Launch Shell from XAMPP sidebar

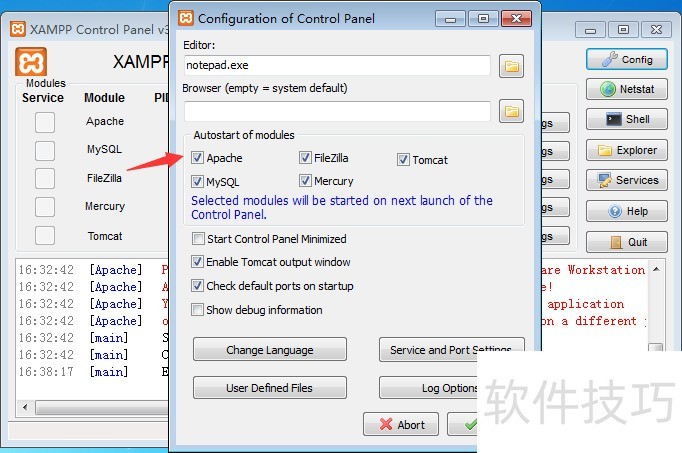[627, 119]
